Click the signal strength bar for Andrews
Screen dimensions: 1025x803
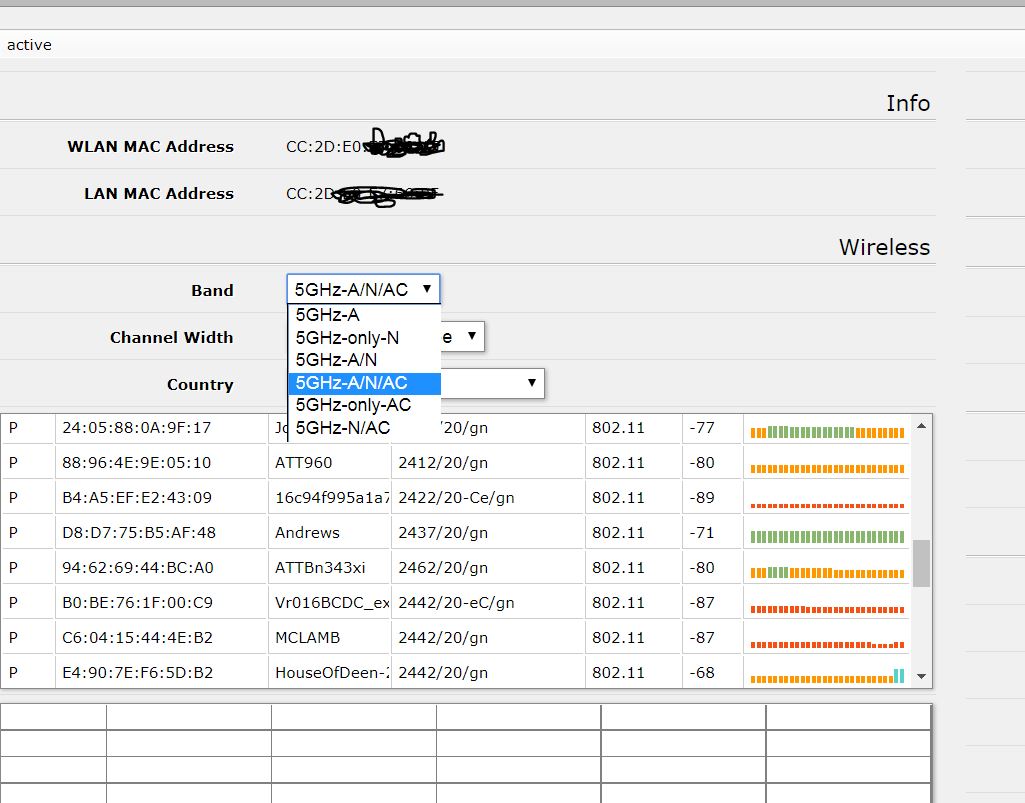[x=825, y=531]
